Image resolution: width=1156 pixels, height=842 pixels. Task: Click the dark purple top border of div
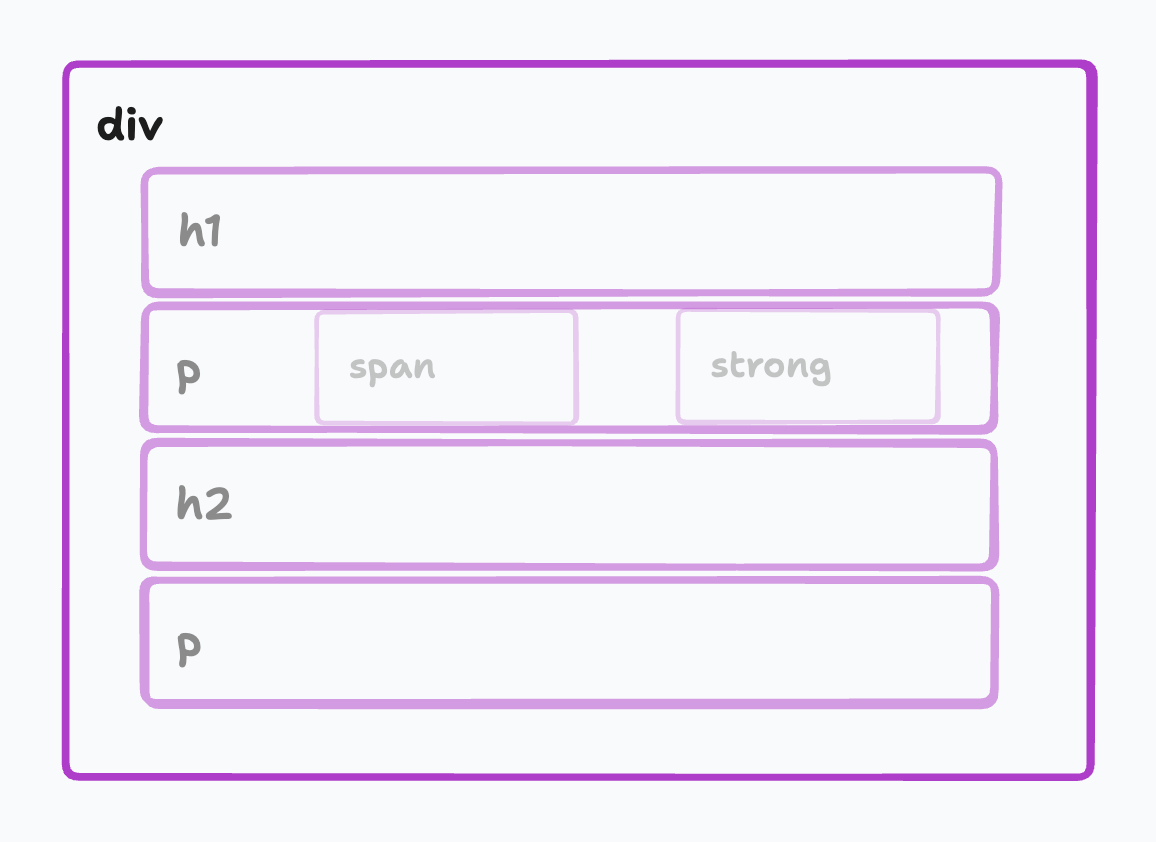pos(579,65)
